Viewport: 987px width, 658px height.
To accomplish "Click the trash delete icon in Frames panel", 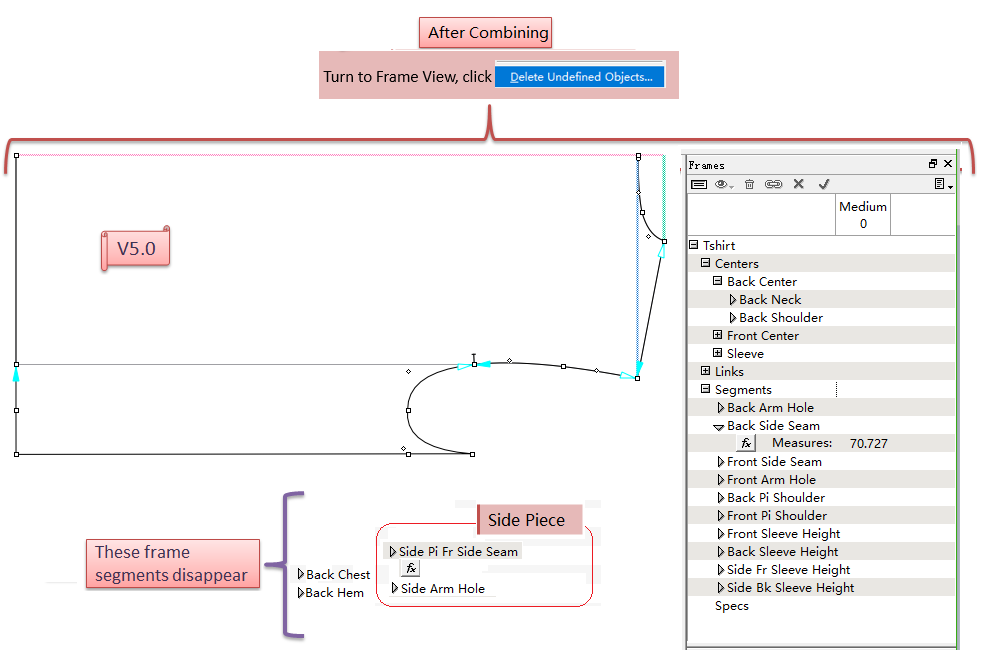I will [749, 184].
